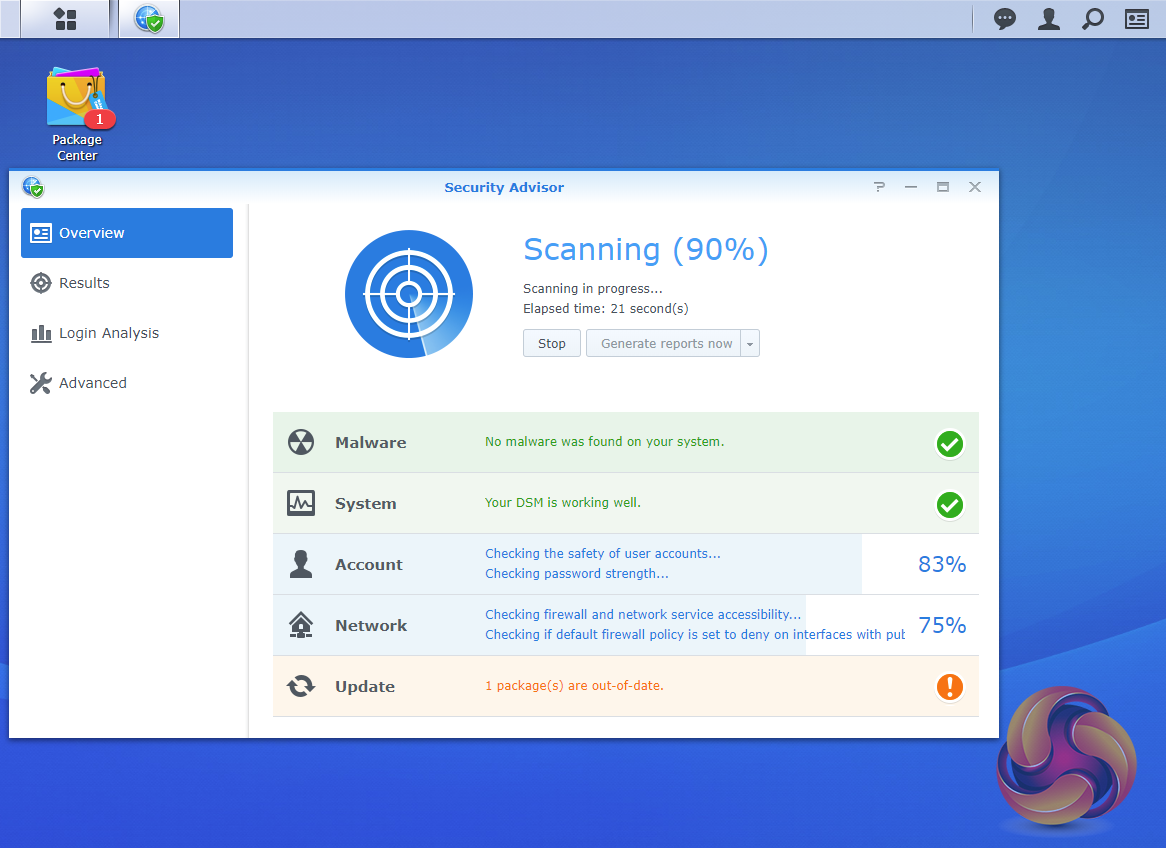Screen dimensions: 1166x852
Task: Click green checkmark in System row
Action: click(950, 505)
